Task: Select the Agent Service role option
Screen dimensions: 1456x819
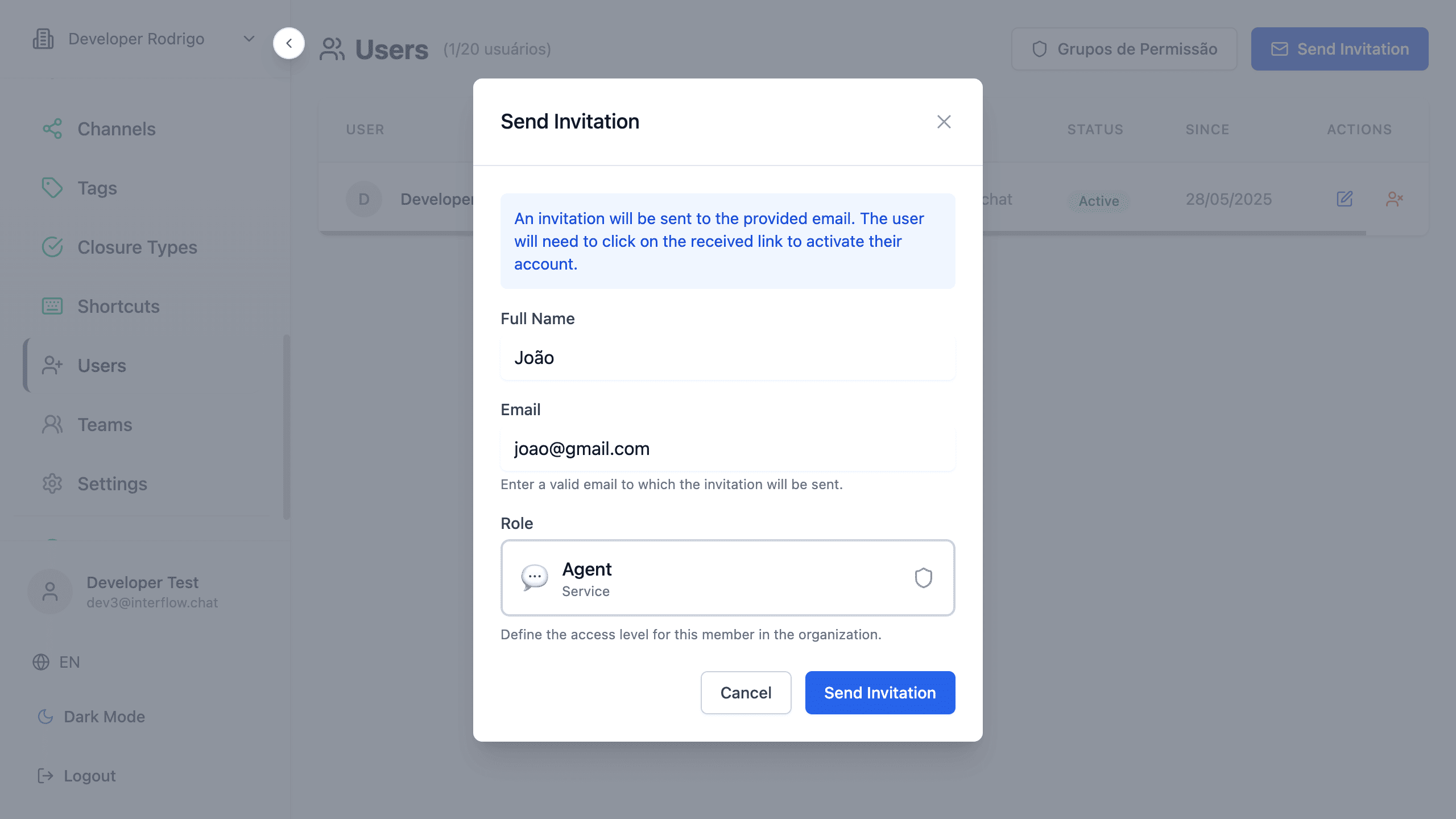Action: (x=727, y=578)
